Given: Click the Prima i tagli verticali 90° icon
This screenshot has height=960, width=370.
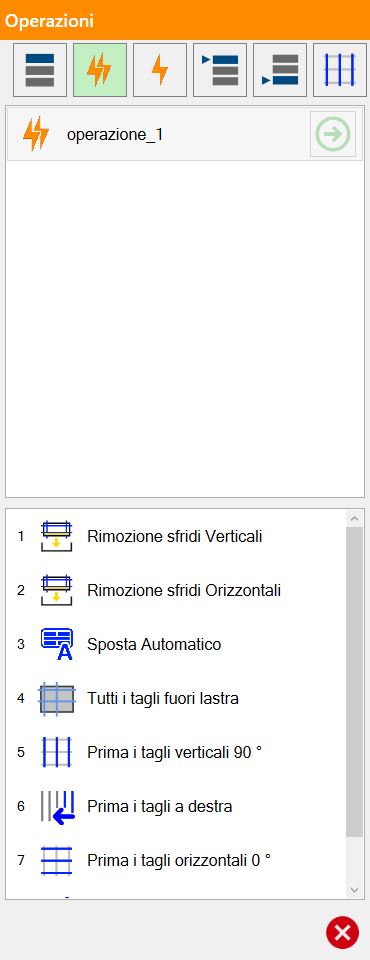Looking at the screenshot, I should (x=56, y=752).
